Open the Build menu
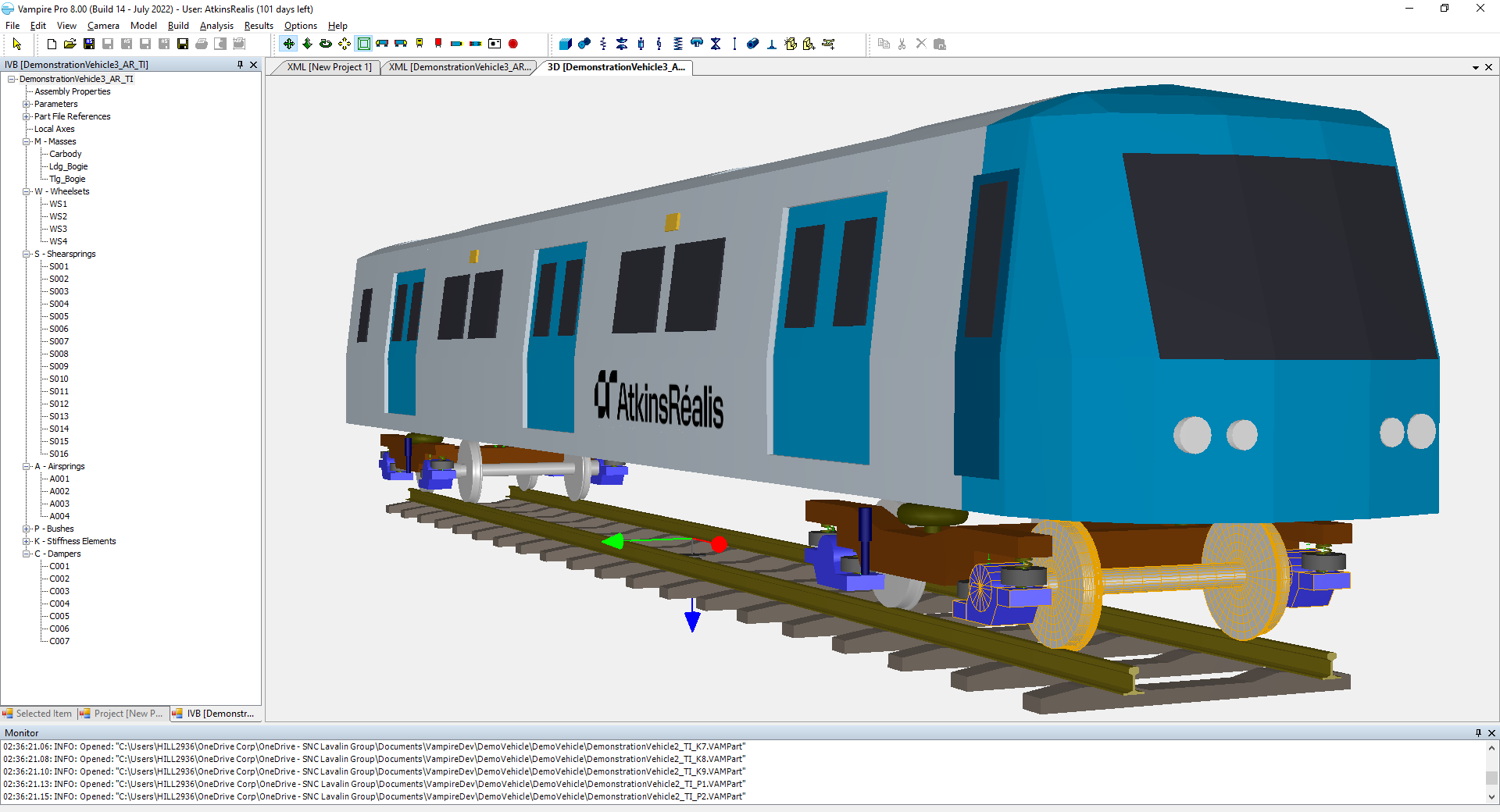 click(x=179, y=26)
